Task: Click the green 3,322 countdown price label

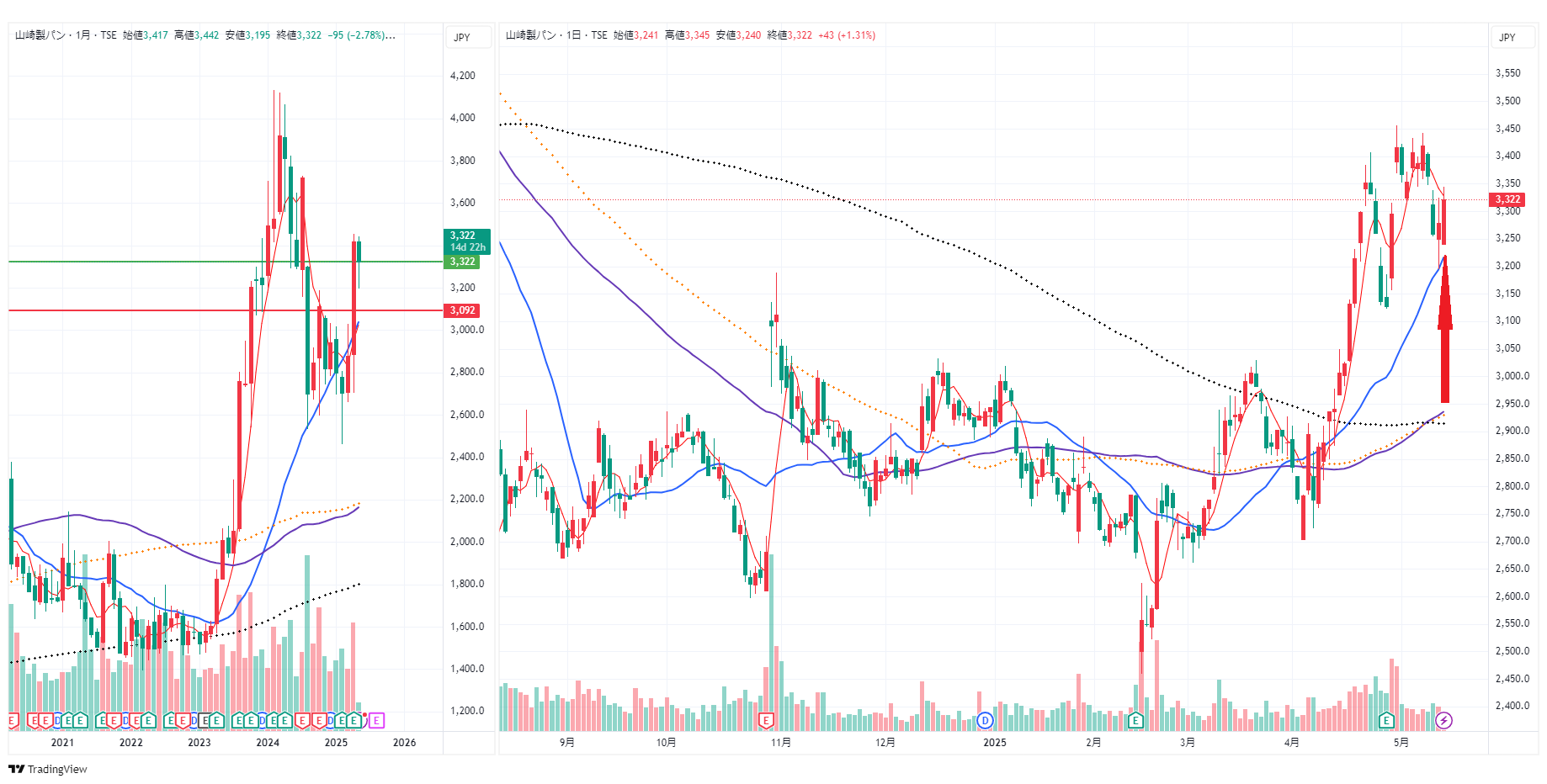Action: [467, 241]
